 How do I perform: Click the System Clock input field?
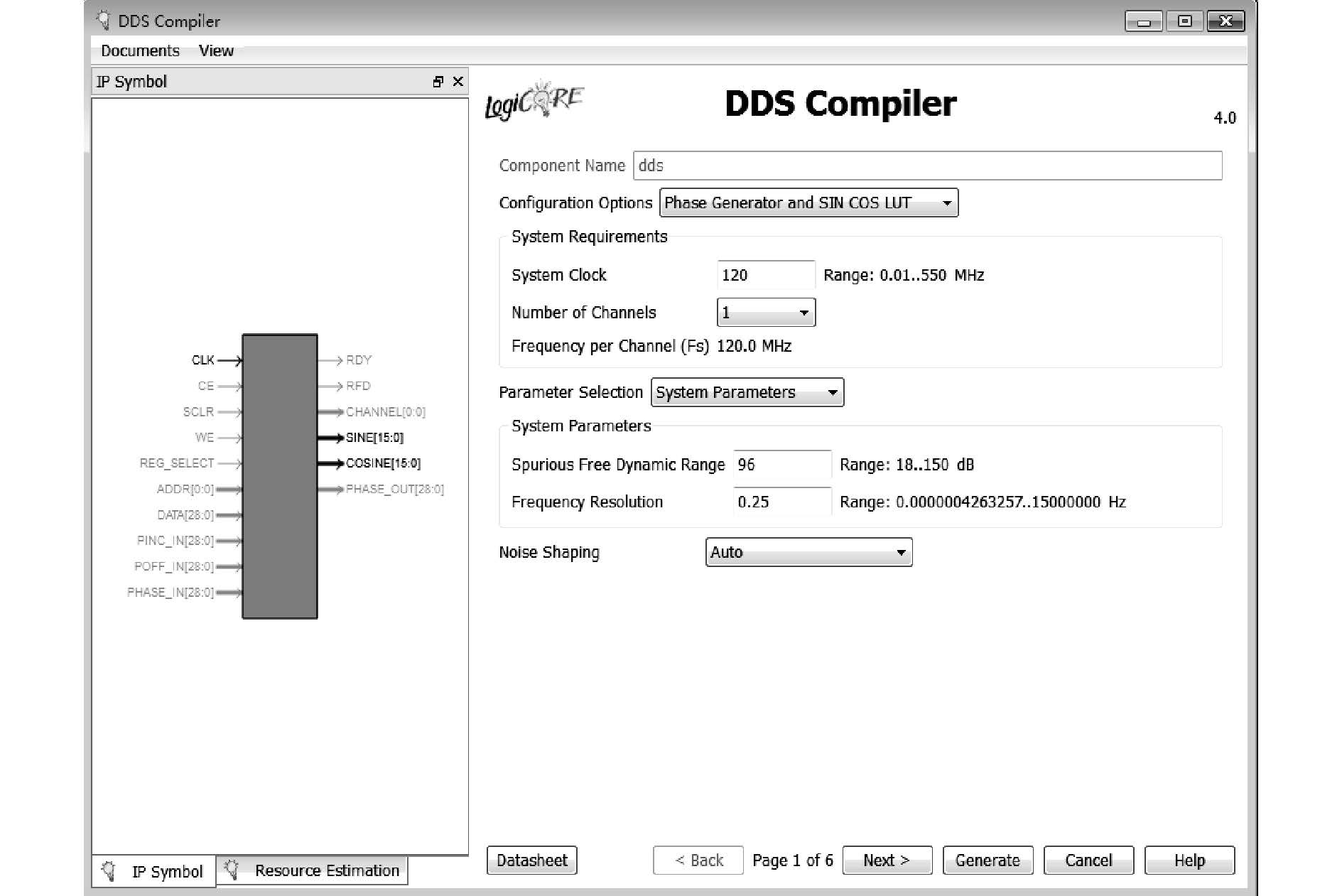tap(765, 275)
